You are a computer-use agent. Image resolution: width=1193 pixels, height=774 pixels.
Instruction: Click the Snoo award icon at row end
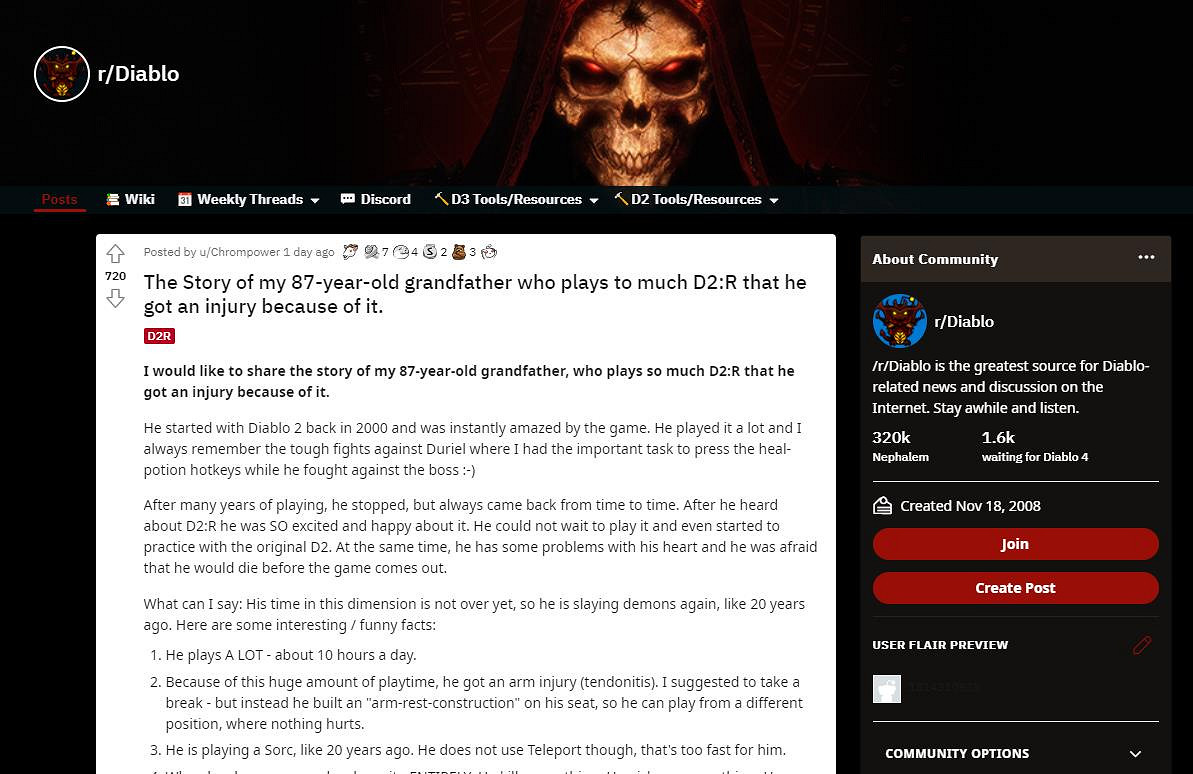click(488, 252)
